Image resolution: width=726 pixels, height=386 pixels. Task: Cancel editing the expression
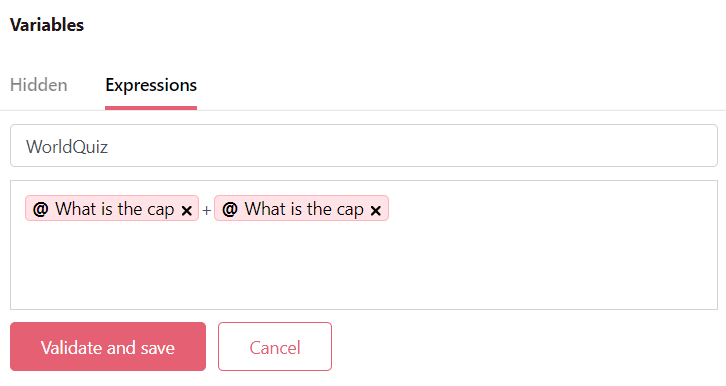click(275, 347)
